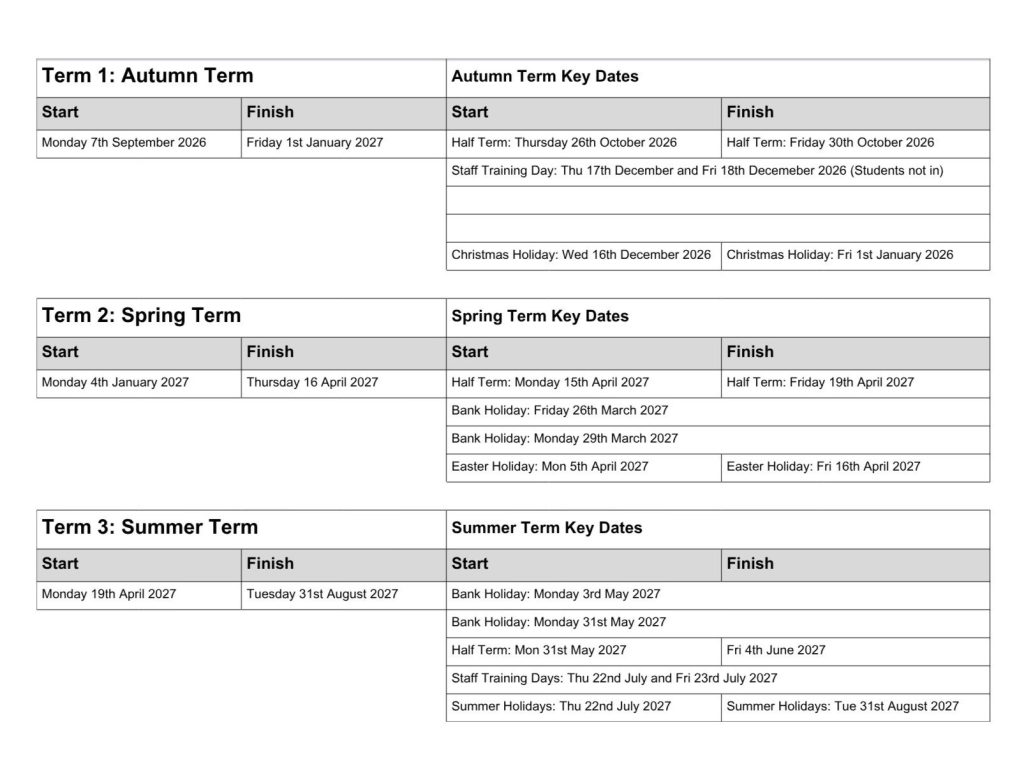Click Summer Holidays: Thu 22nd July 2027
The height and width of the screenshot is (757, 1024).
(x=561, y=706)
